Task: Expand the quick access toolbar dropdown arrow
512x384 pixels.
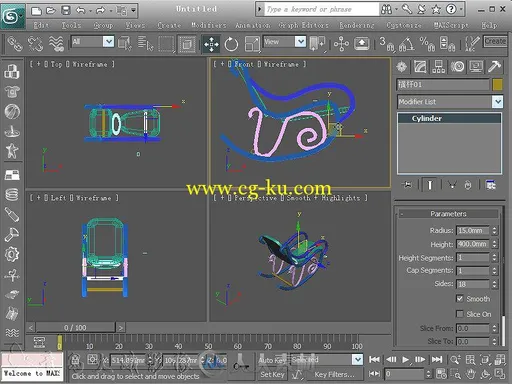Action: [x=133, y=11]
